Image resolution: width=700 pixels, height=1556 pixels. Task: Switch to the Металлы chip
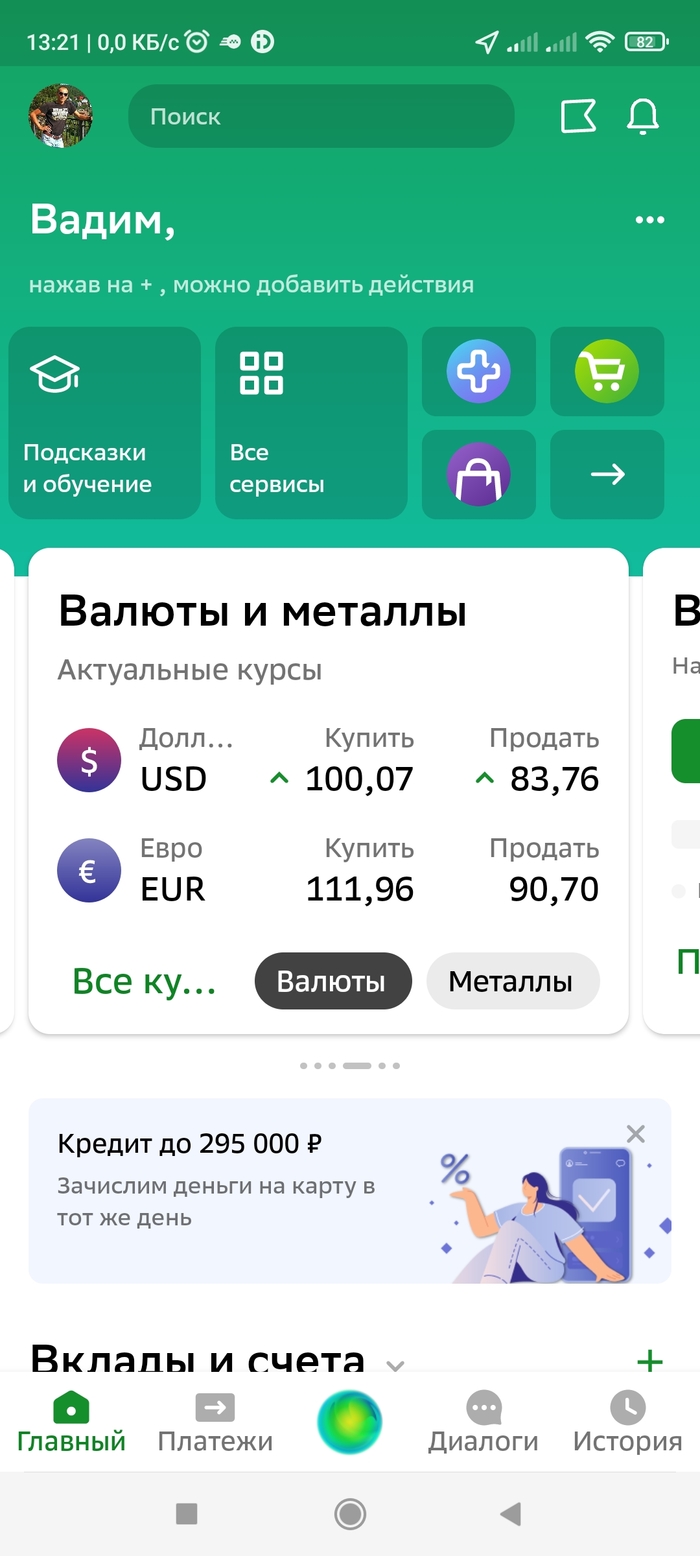[512, 981]
